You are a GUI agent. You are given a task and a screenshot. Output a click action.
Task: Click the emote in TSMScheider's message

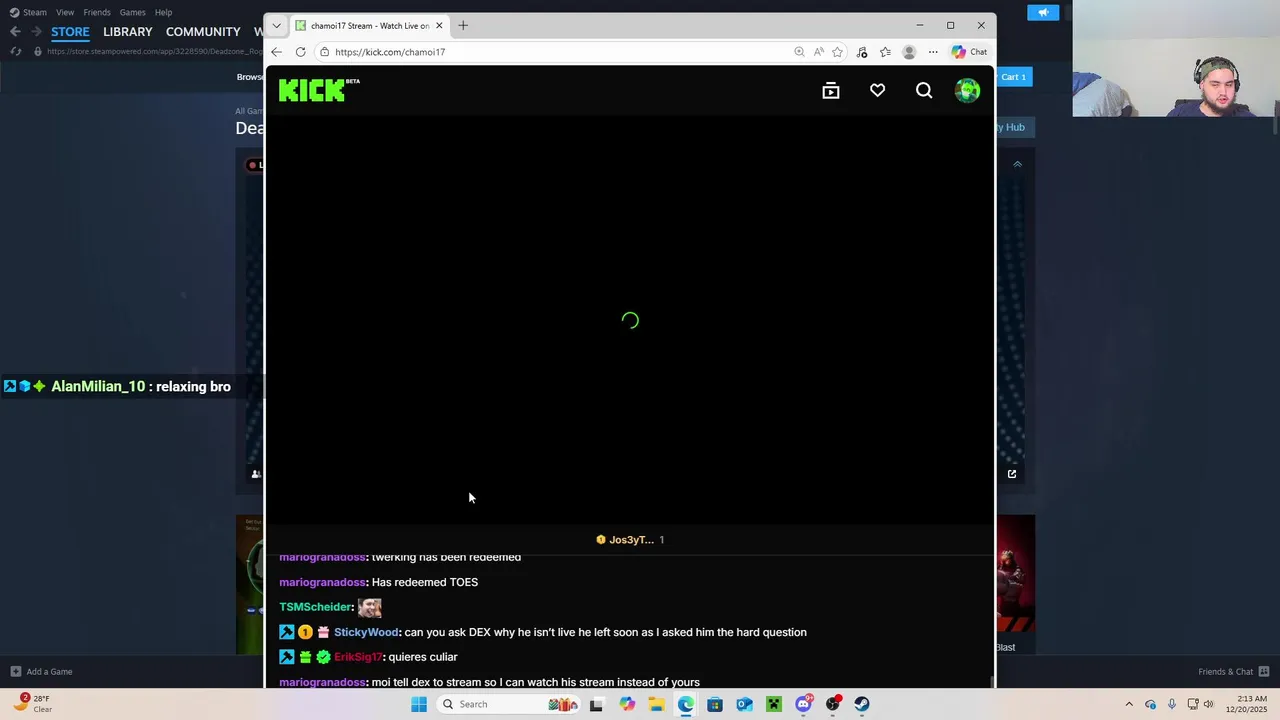pyautogui.click(x=370, y=607)
